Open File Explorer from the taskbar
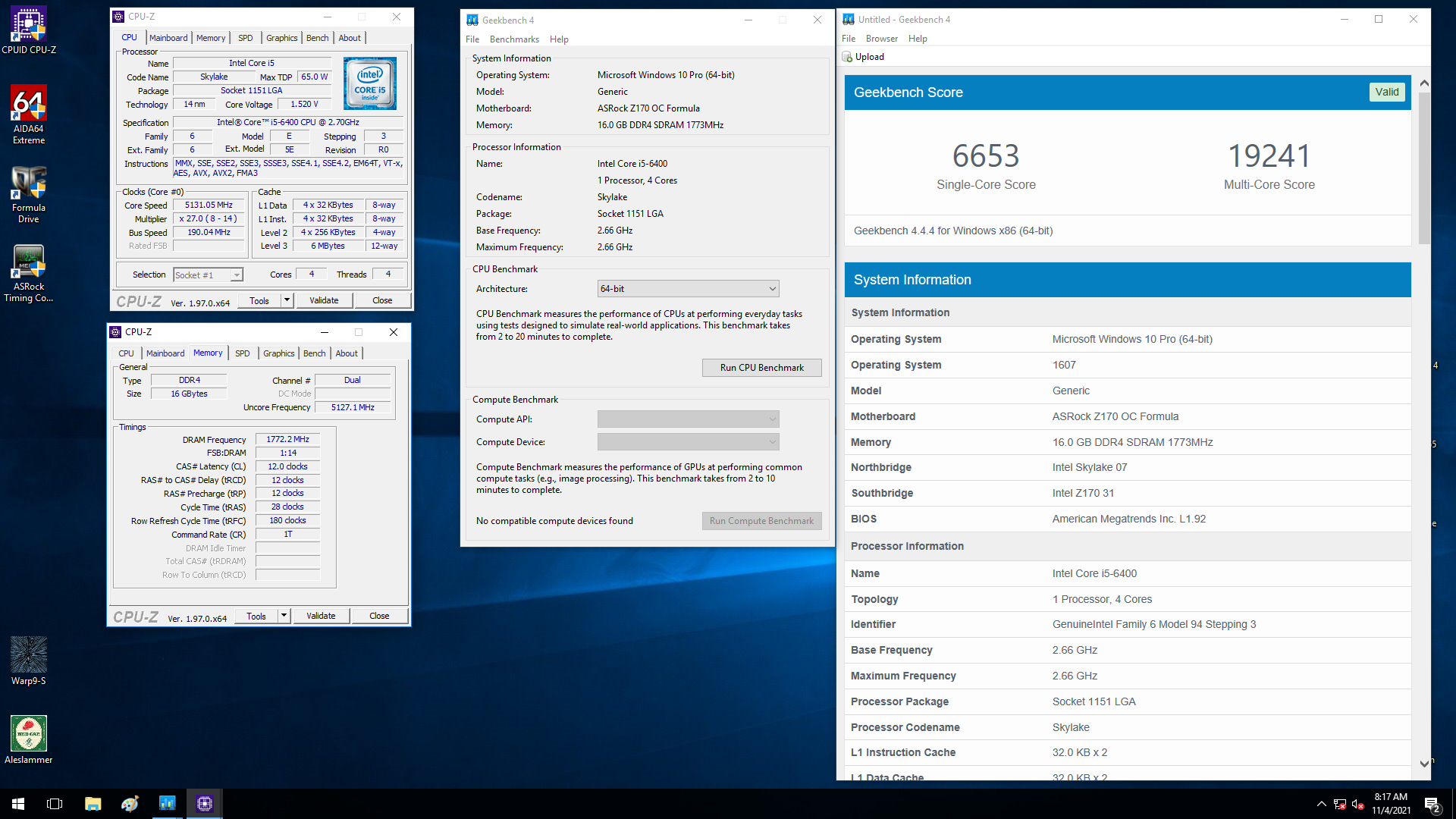The width and height of the screenshot is (1456, 819). tap(93, 804)
